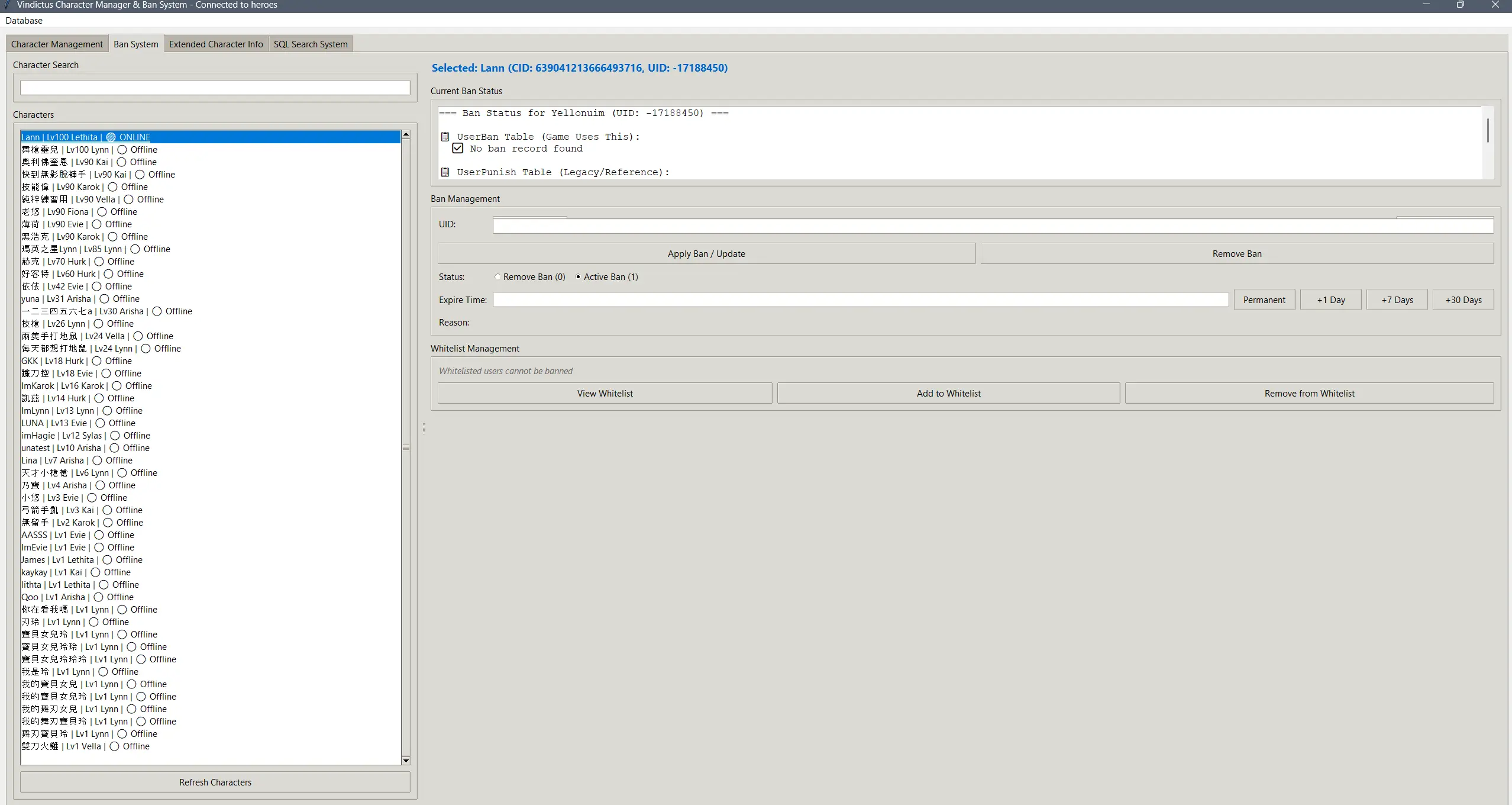
Task: Select the James Lv1 Lethita row
Action: coord(210,559)
